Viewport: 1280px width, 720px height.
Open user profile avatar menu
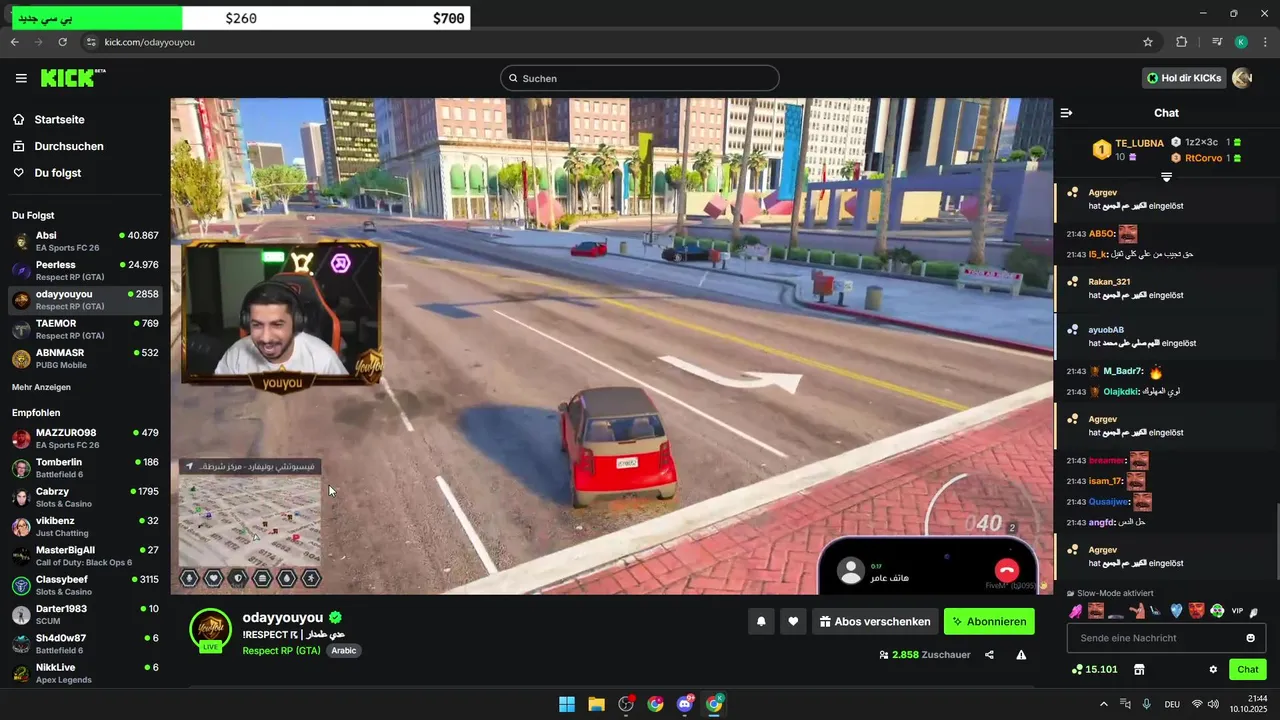point(1242,78)
